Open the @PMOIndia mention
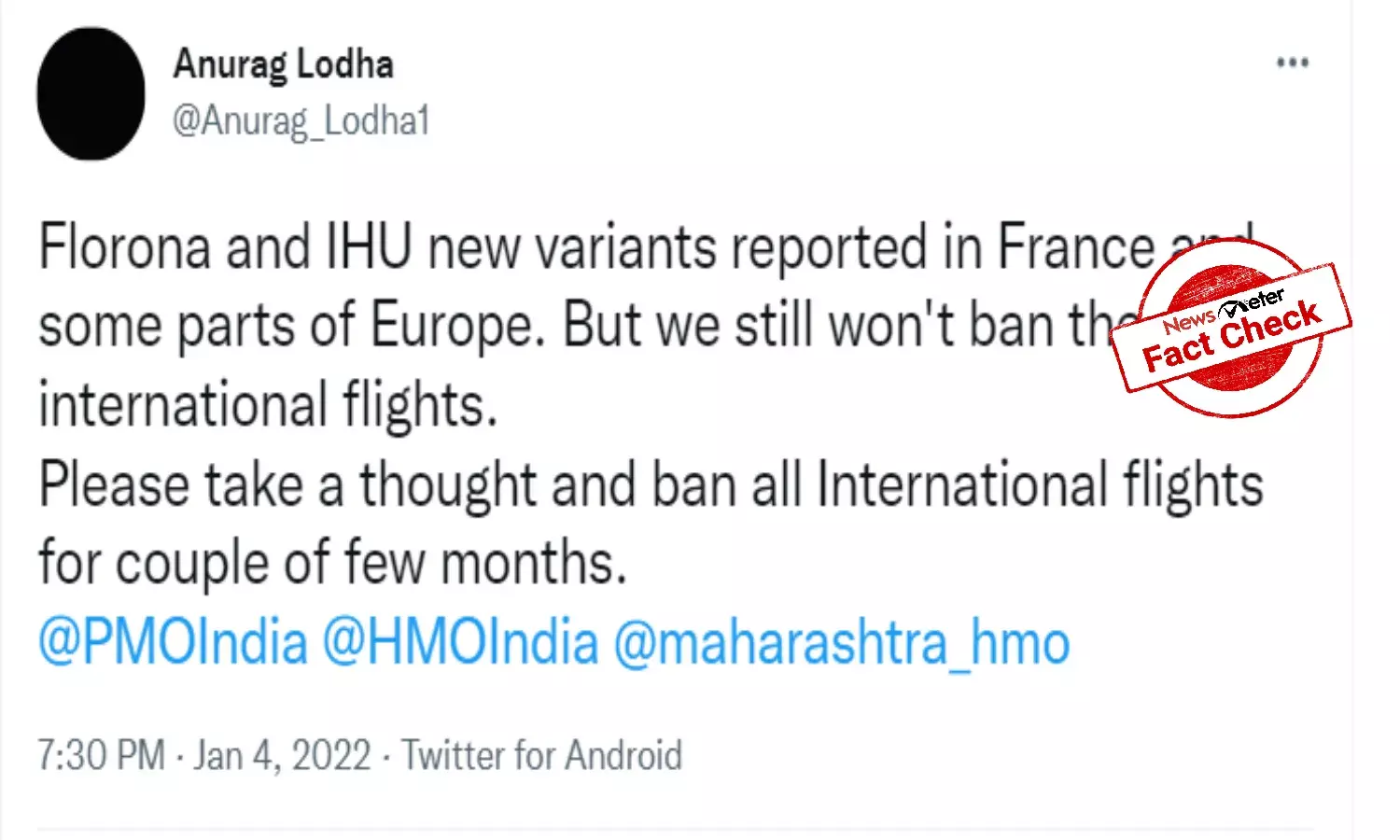Screen dimensions: 1400x840 (x=172, y=640)
